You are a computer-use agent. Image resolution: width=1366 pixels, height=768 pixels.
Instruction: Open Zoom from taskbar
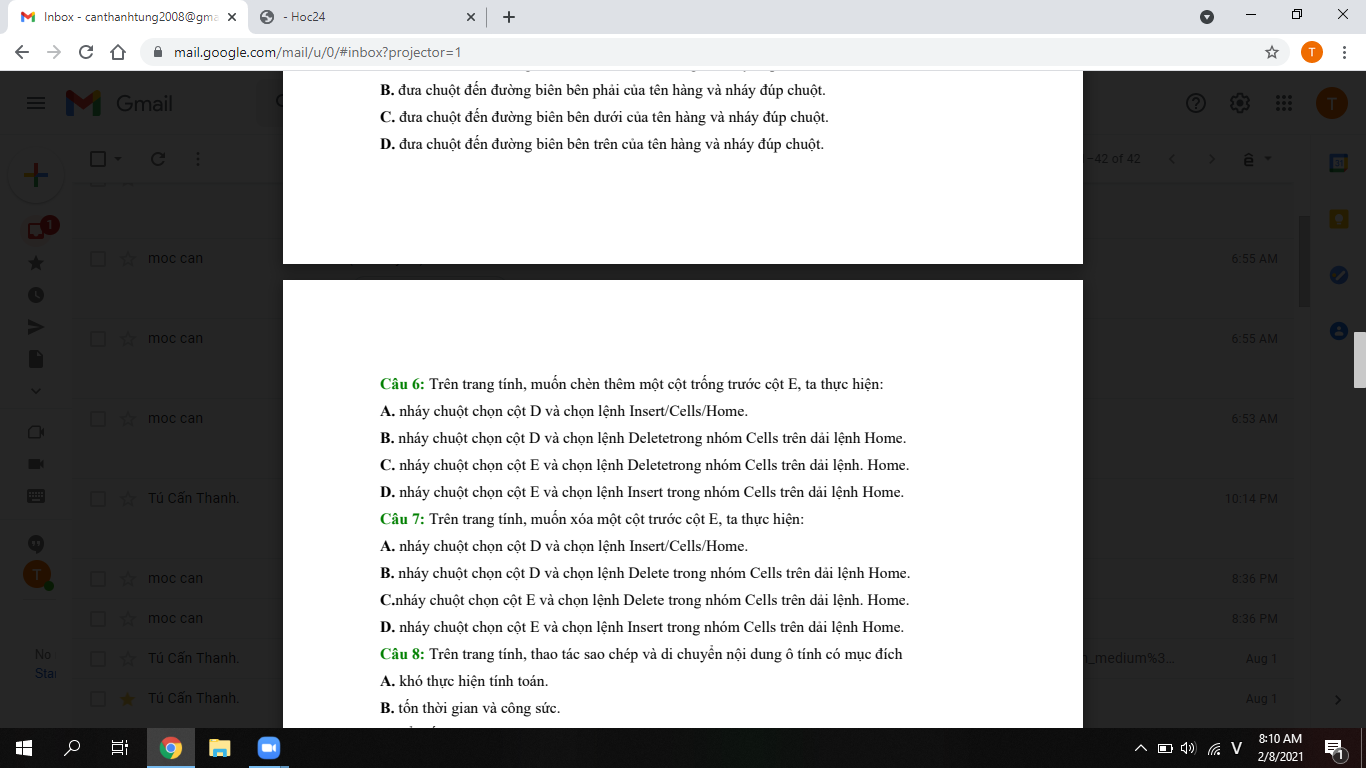pos(268,748)
